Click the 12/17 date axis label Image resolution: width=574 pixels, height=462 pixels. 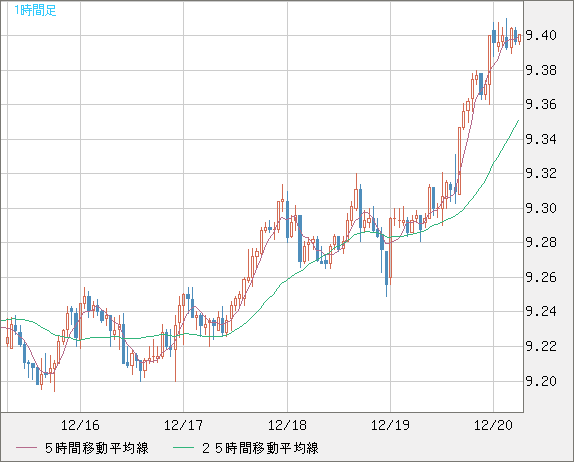pos(183,425)
